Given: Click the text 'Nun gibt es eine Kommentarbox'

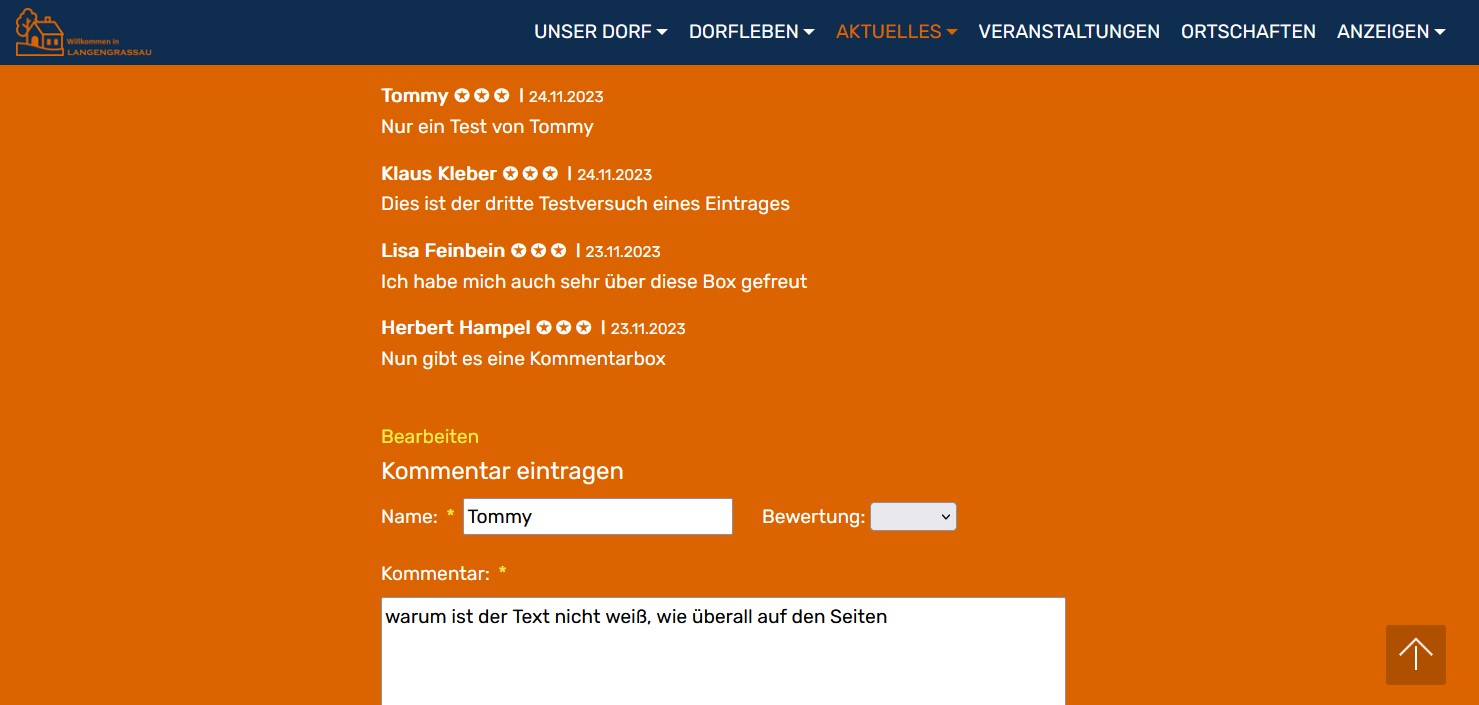Looking at the screenshot, I should [523, 358].
